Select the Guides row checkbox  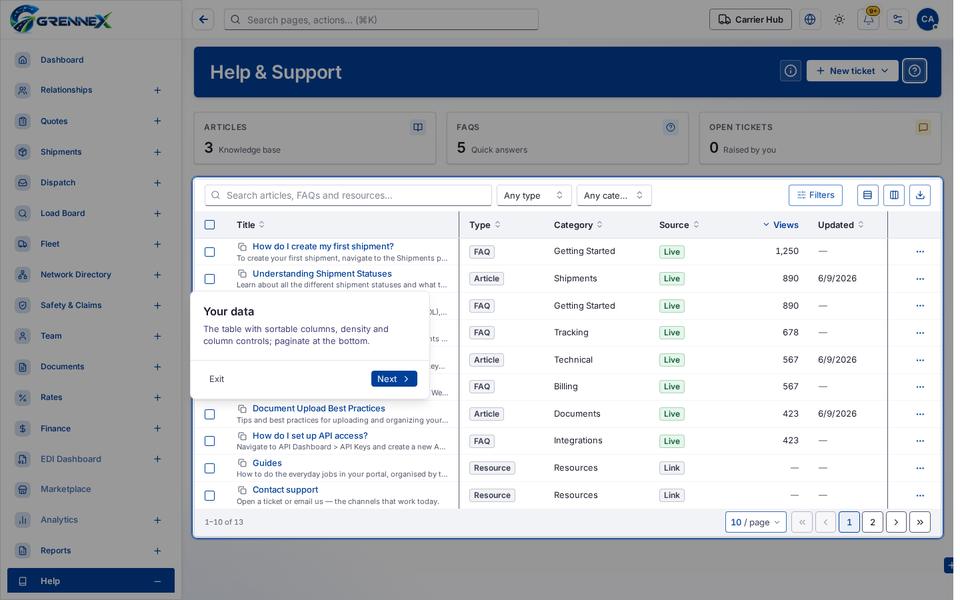click(209, 468)
